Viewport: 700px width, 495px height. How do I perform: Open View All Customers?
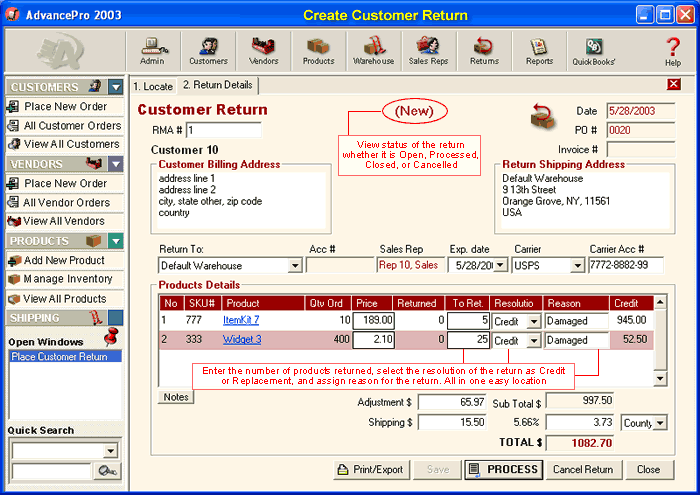coord(65,144)
